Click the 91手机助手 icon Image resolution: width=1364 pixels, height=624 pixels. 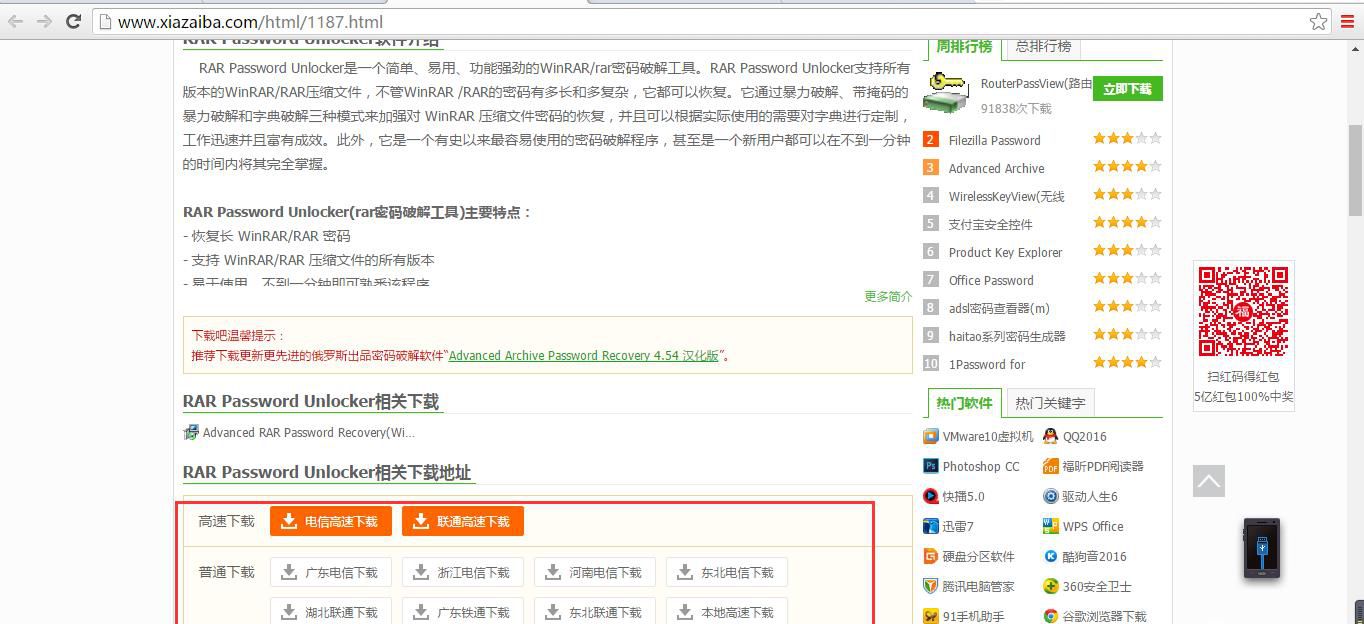[x=931, y=616]
